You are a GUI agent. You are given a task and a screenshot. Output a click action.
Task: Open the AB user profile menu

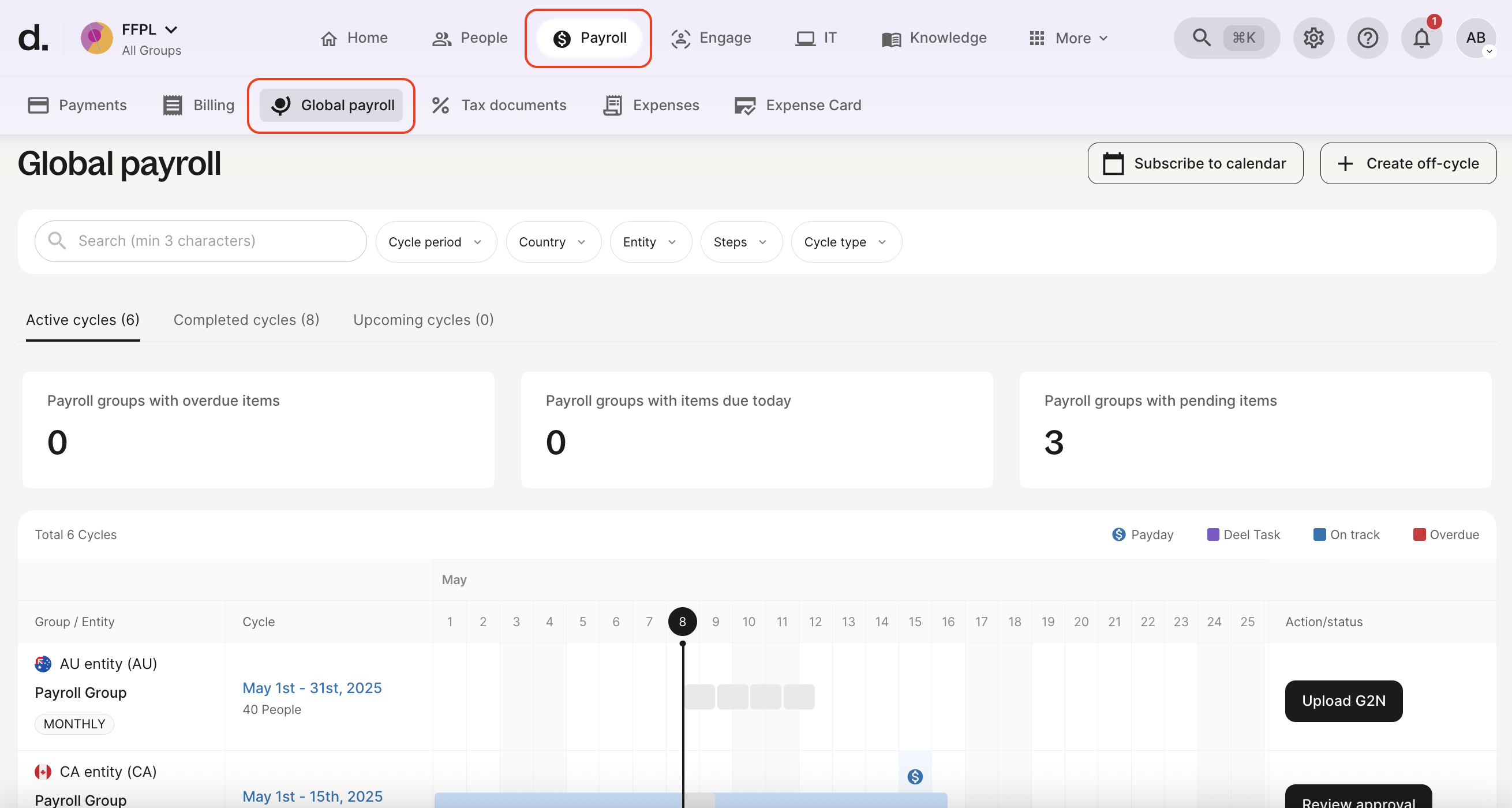[1476, 38]
